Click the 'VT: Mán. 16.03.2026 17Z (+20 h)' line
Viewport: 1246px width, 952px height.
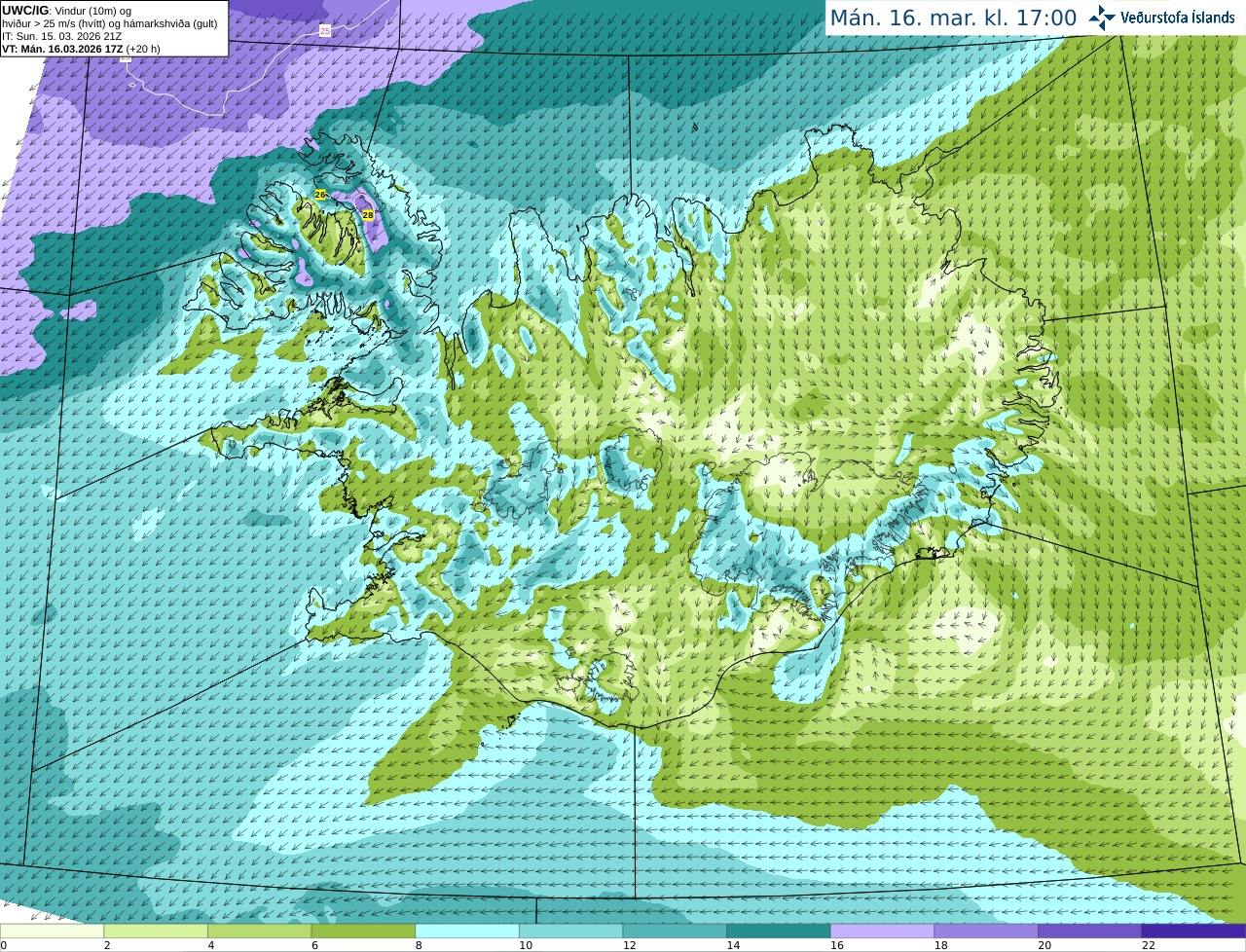point(81,49)
